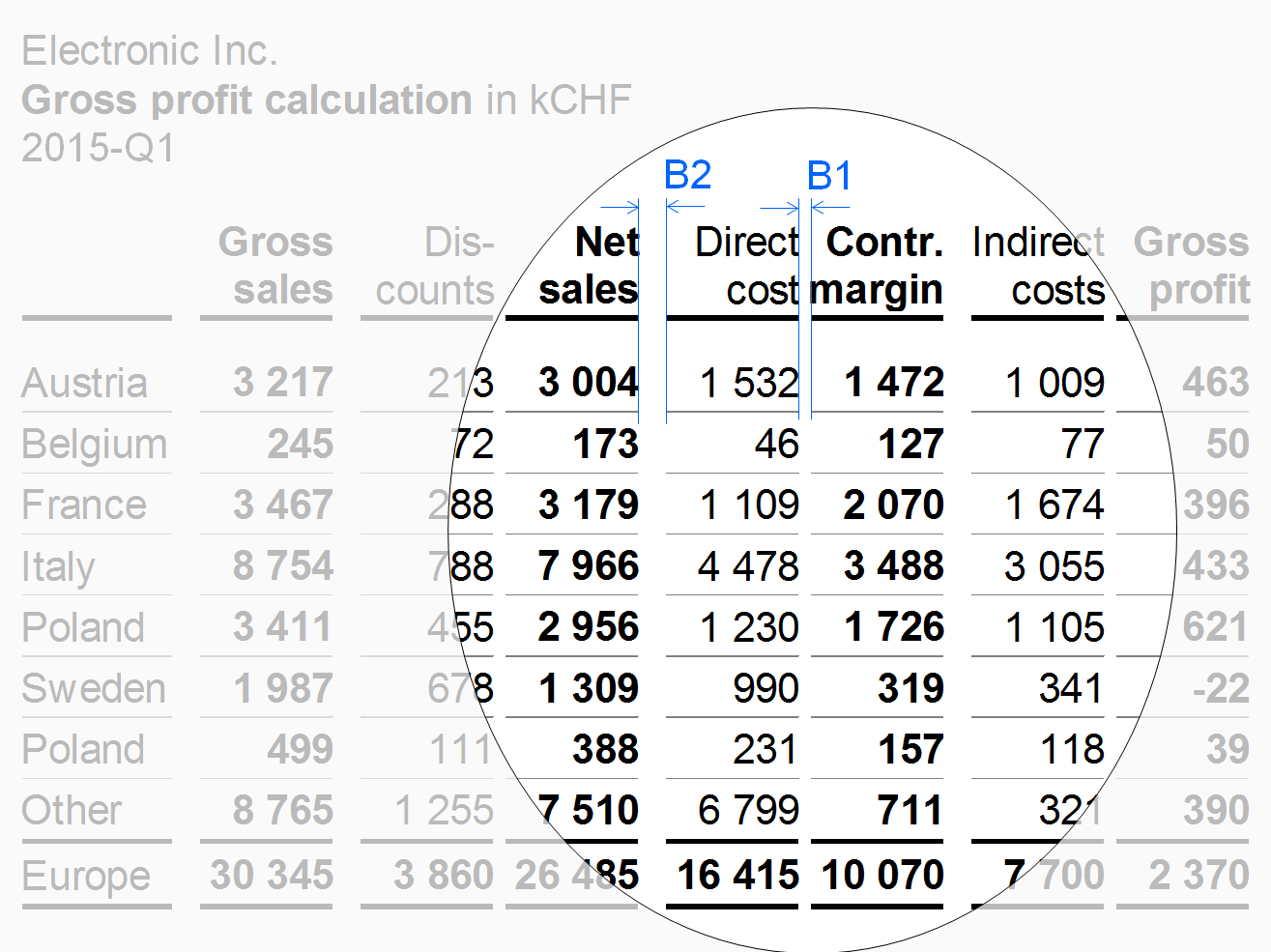Click the Belgium row label

(x=95, y=445)
